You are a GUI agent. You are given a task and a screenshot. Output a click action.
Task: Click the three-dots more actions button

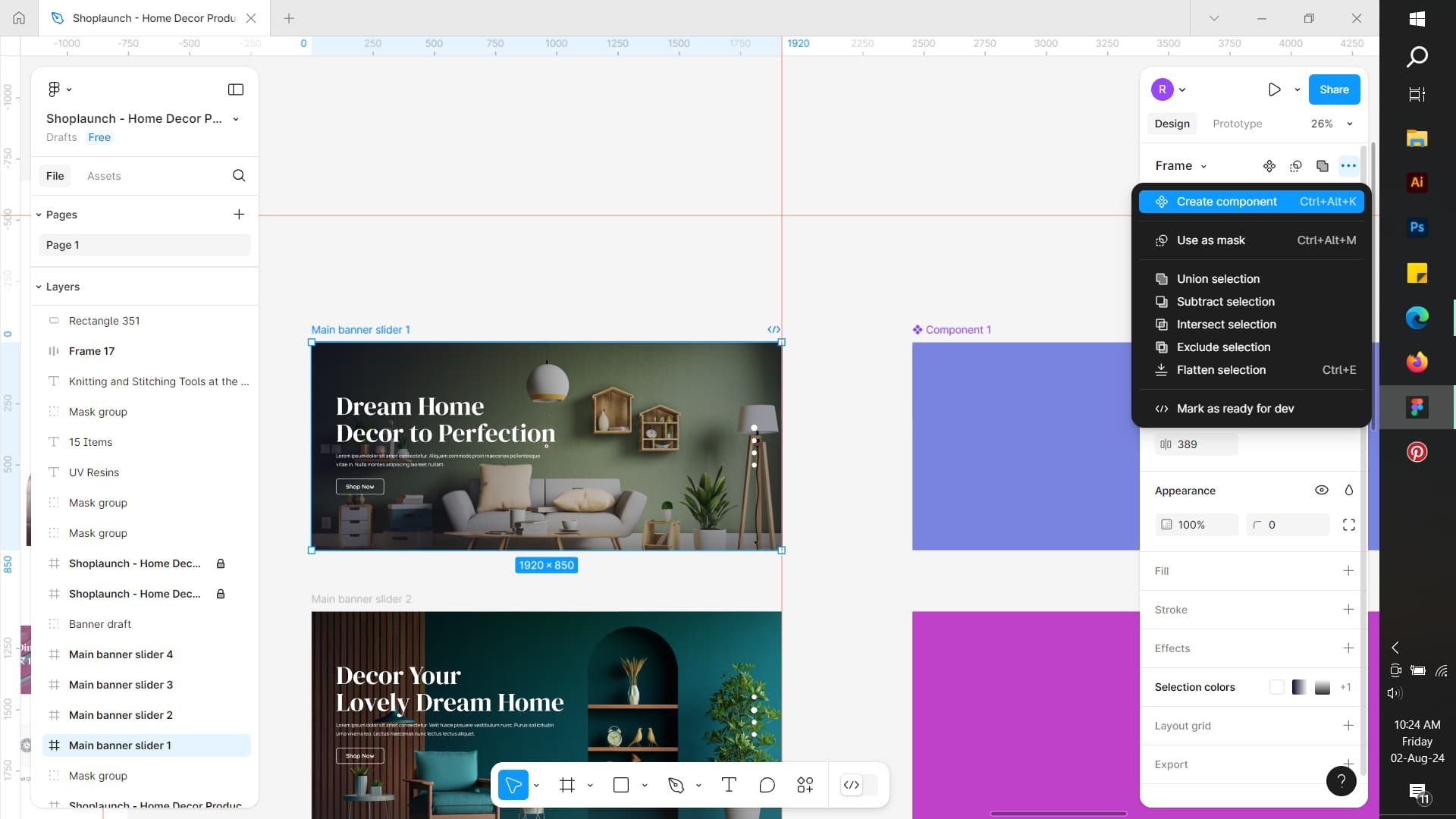click(x=1348, y=166)
